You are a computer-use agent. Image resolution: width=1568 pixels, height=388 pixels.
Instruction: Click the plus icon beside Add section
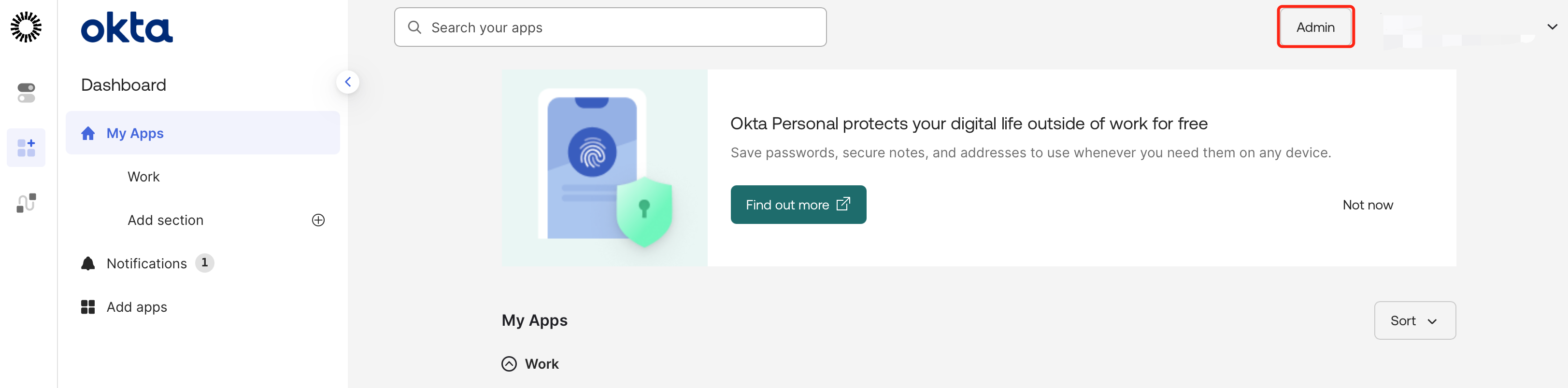[x=318, y=220]
